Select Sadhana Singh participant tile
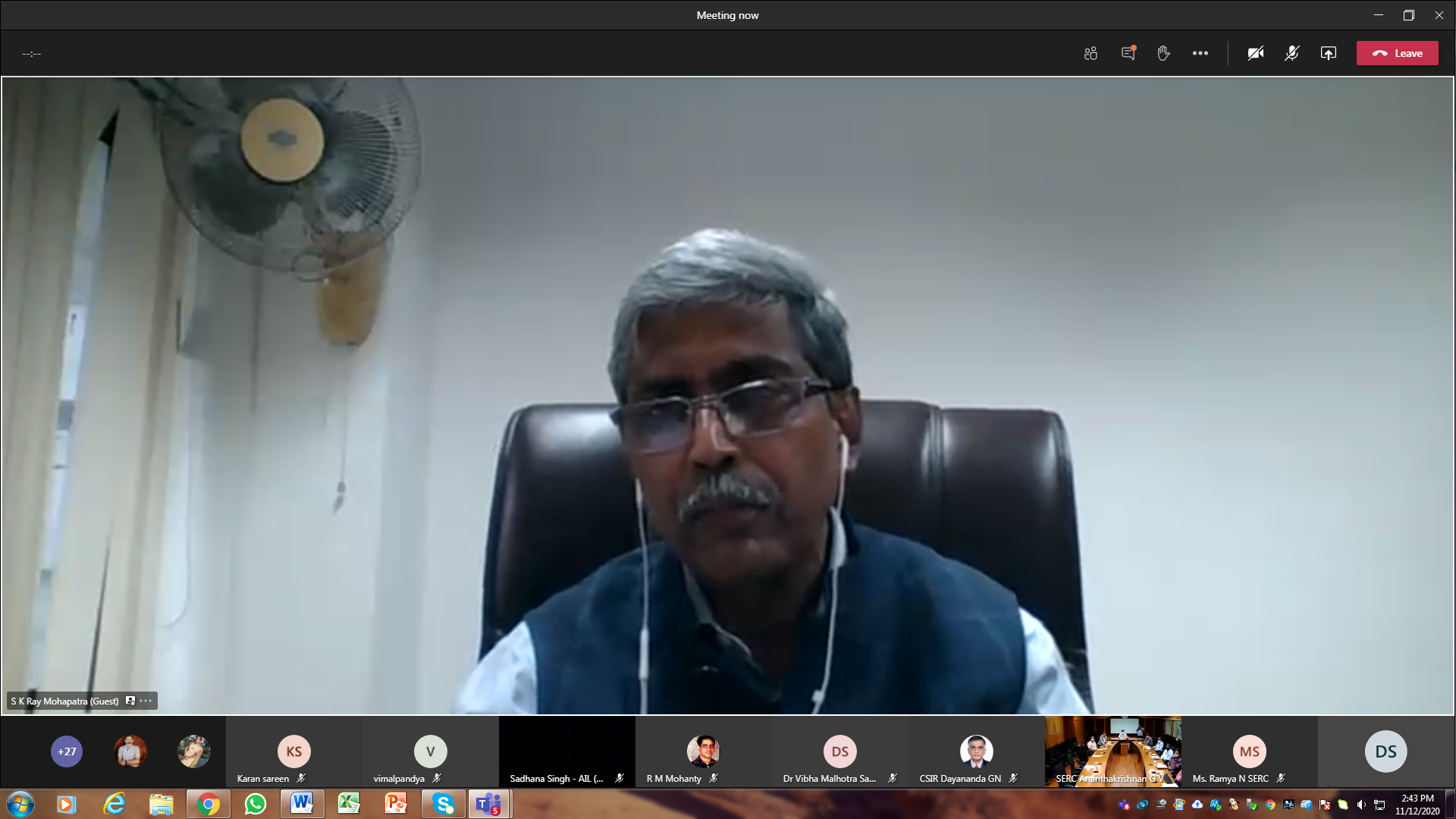This screenshot has height=819, width=1456. [567, 752]
